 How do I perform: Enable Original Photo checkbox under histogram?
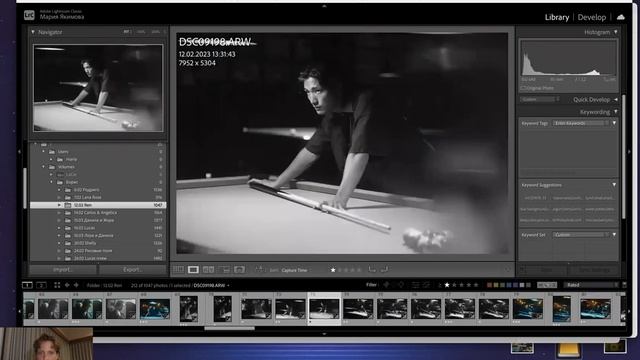pos(523,88)
